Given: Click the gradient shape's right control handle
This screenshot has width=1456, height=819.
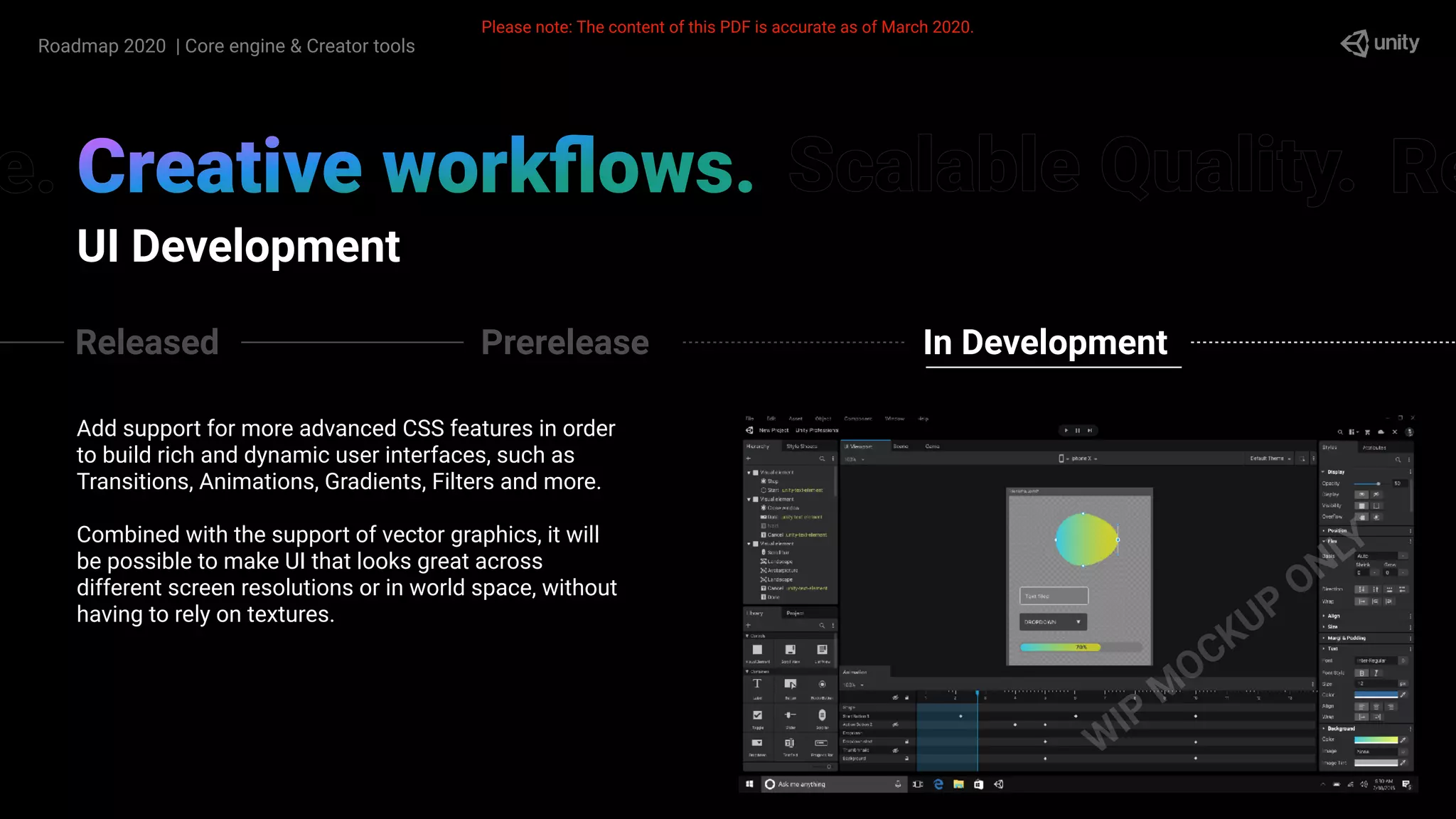Looking at the screenshot, I should point(1118,540).
